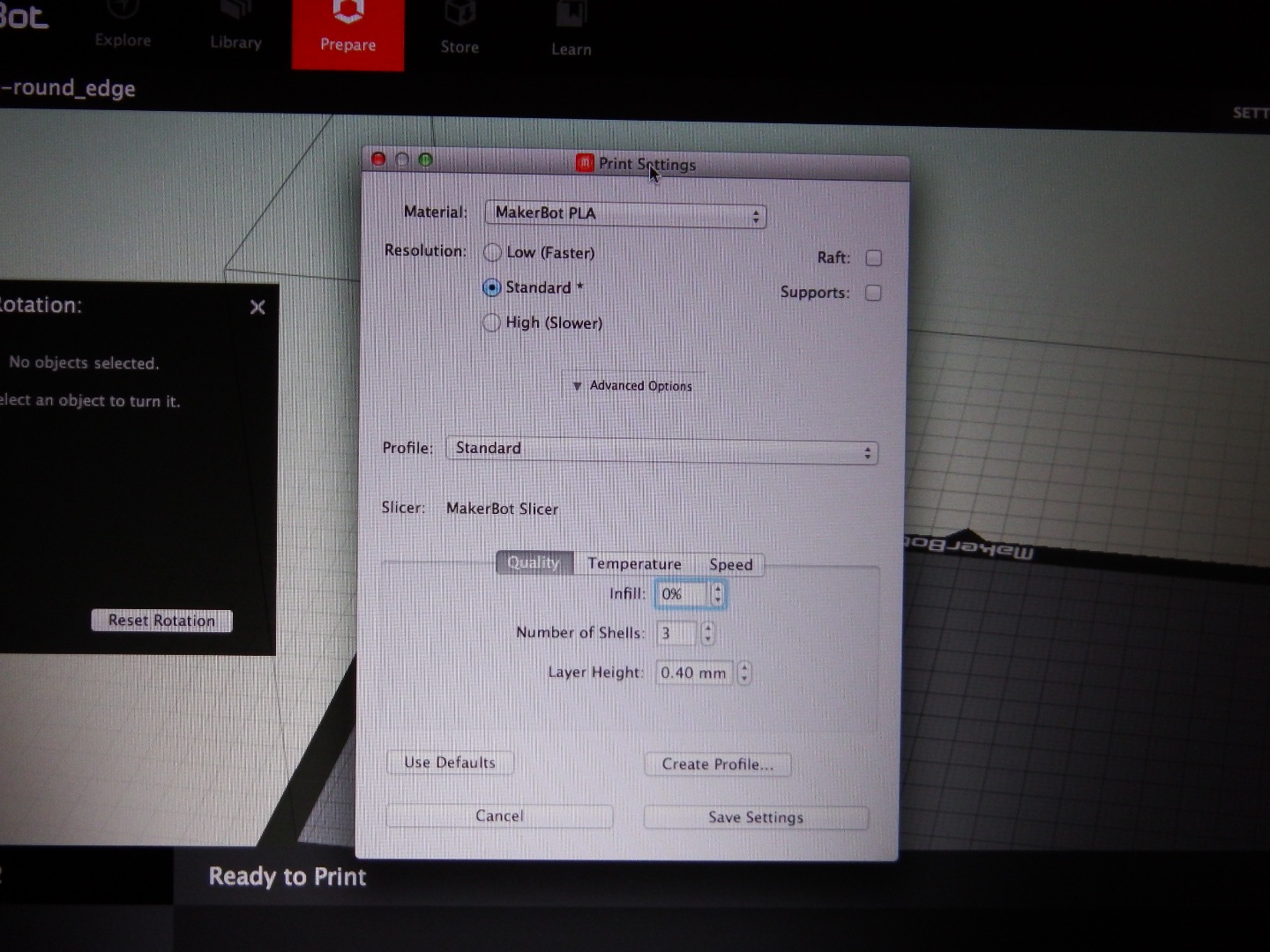Click the Number of Shells stepper
The height and width of the screenshot is (952, 1270).
pos(707,633)
